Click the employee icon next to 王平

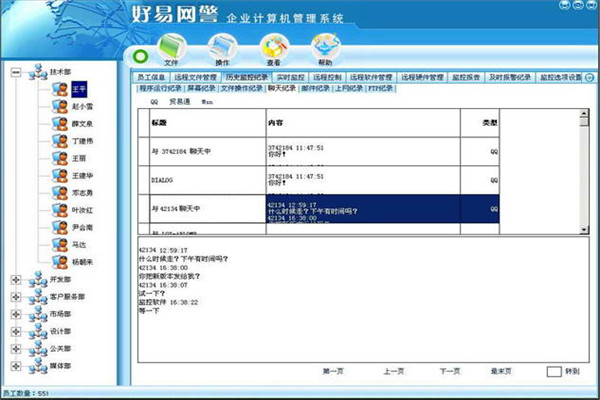[60, 89]
